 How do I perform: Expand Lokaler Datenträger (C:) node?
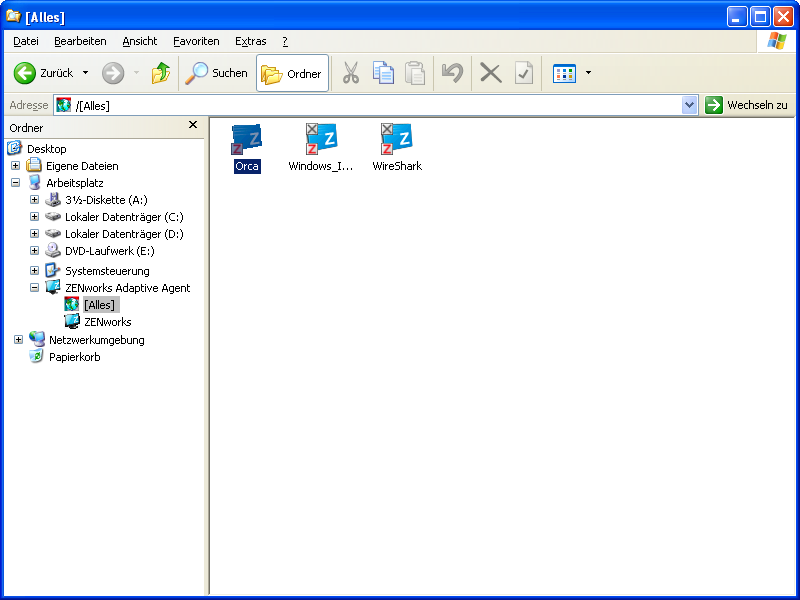click(34, 217)
